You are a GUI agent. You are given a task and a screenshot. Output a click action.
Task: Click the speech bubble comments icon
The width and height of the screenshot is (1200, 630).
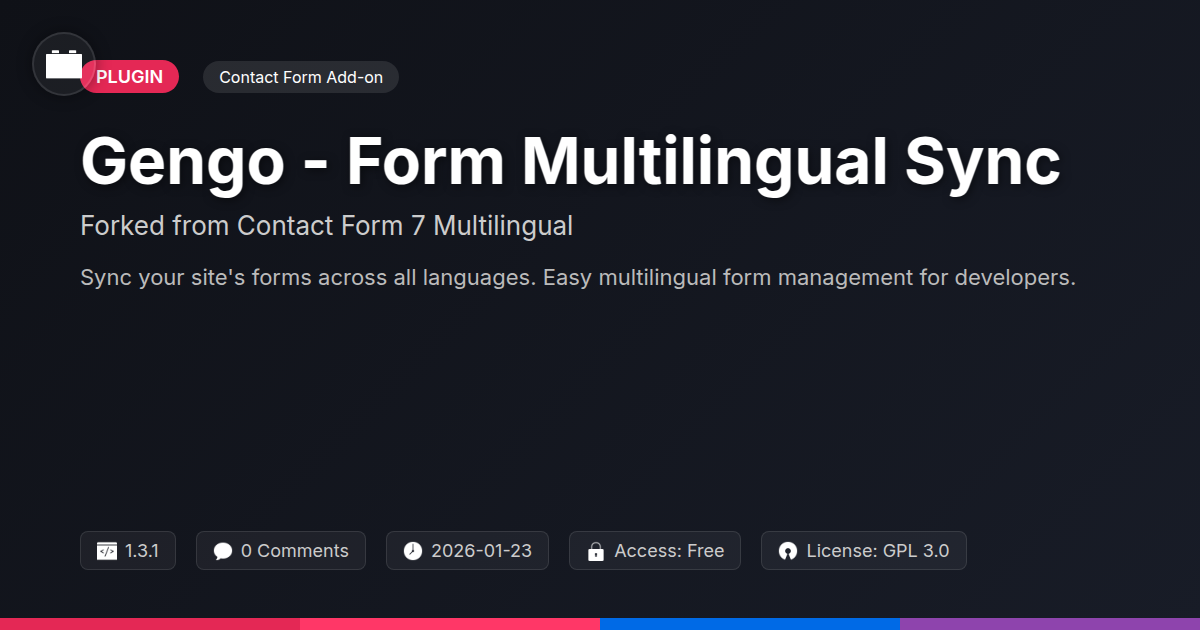pos(223,551)
